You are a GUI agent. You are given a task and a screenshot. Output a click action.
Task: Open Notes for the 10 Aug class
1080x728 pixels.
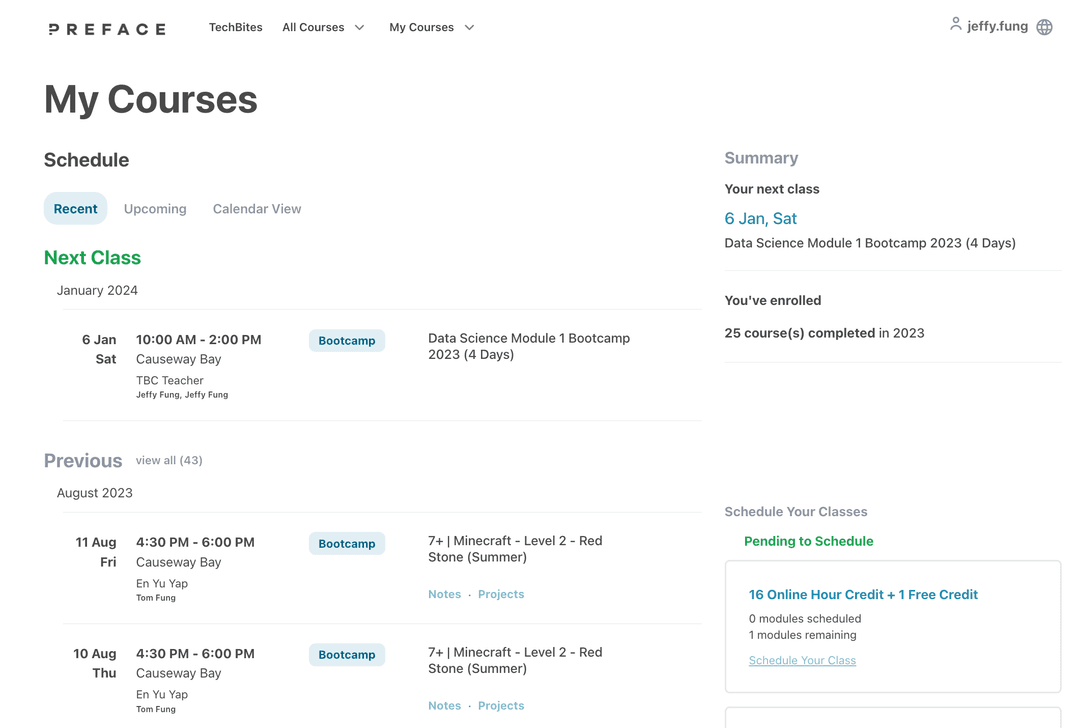coord(444,705)
